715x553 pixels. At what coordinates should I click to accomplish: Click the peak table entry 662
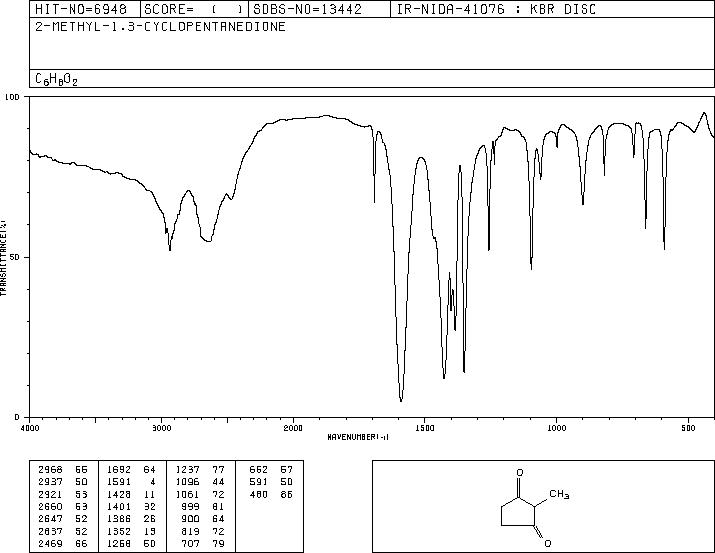(x=259, y=469)
